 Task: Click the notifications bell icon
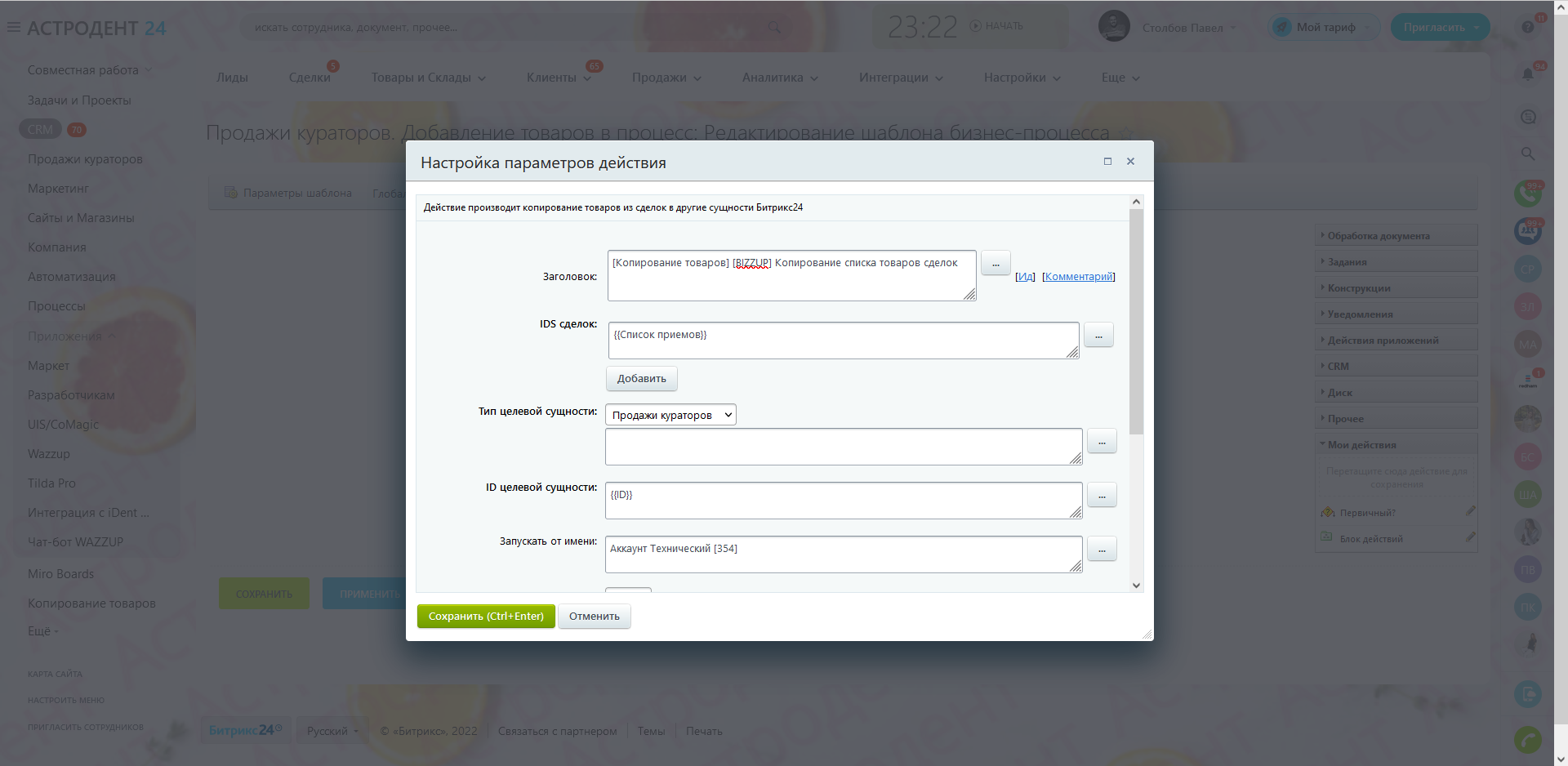[1528, 74]
